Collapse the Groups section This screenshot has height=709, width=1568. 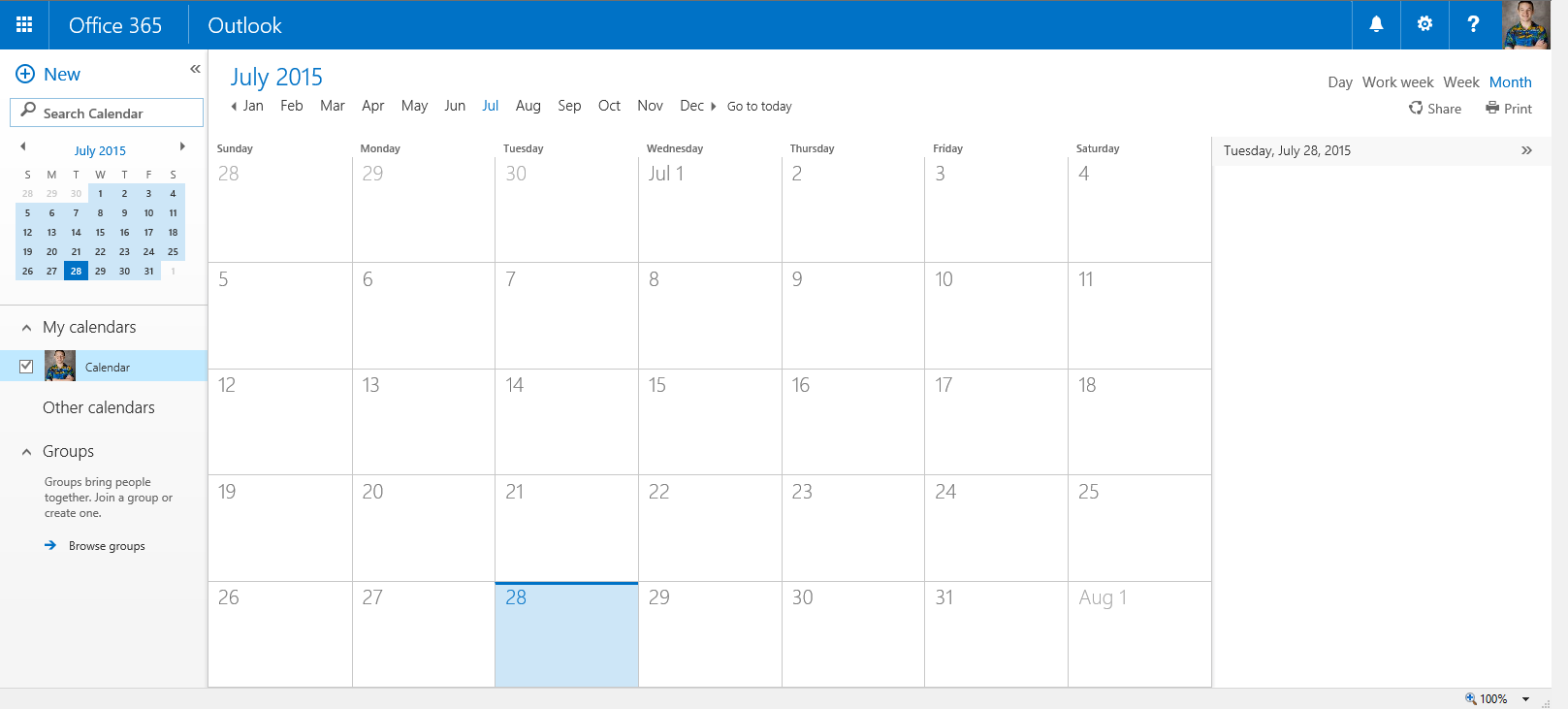(x=26, y=452)
